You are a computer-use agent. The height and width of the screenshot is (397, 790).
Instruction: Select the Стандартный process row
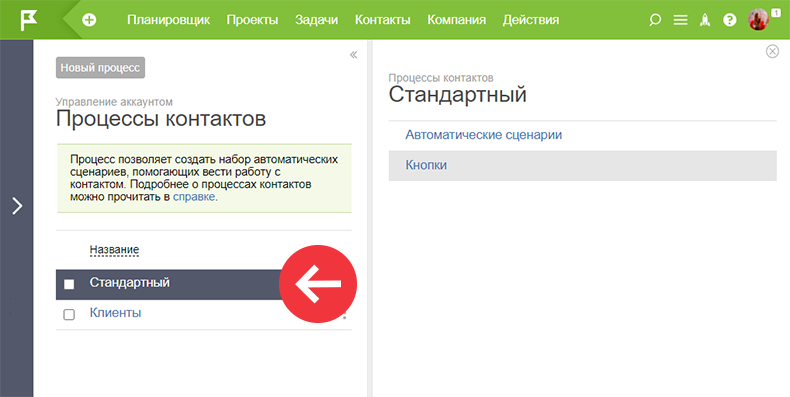[204, 284]
